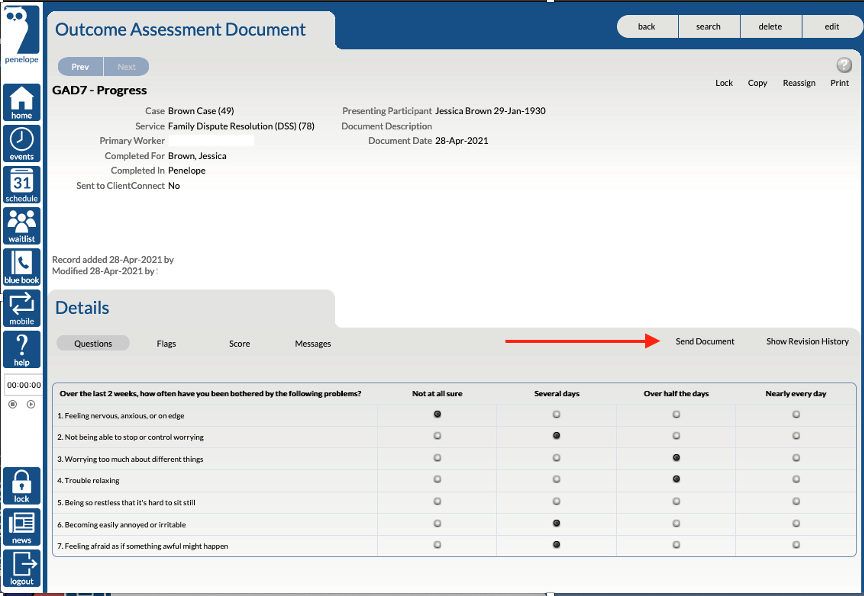Start the timer with the play button
The image size is (864, 596).
[31, 404]
